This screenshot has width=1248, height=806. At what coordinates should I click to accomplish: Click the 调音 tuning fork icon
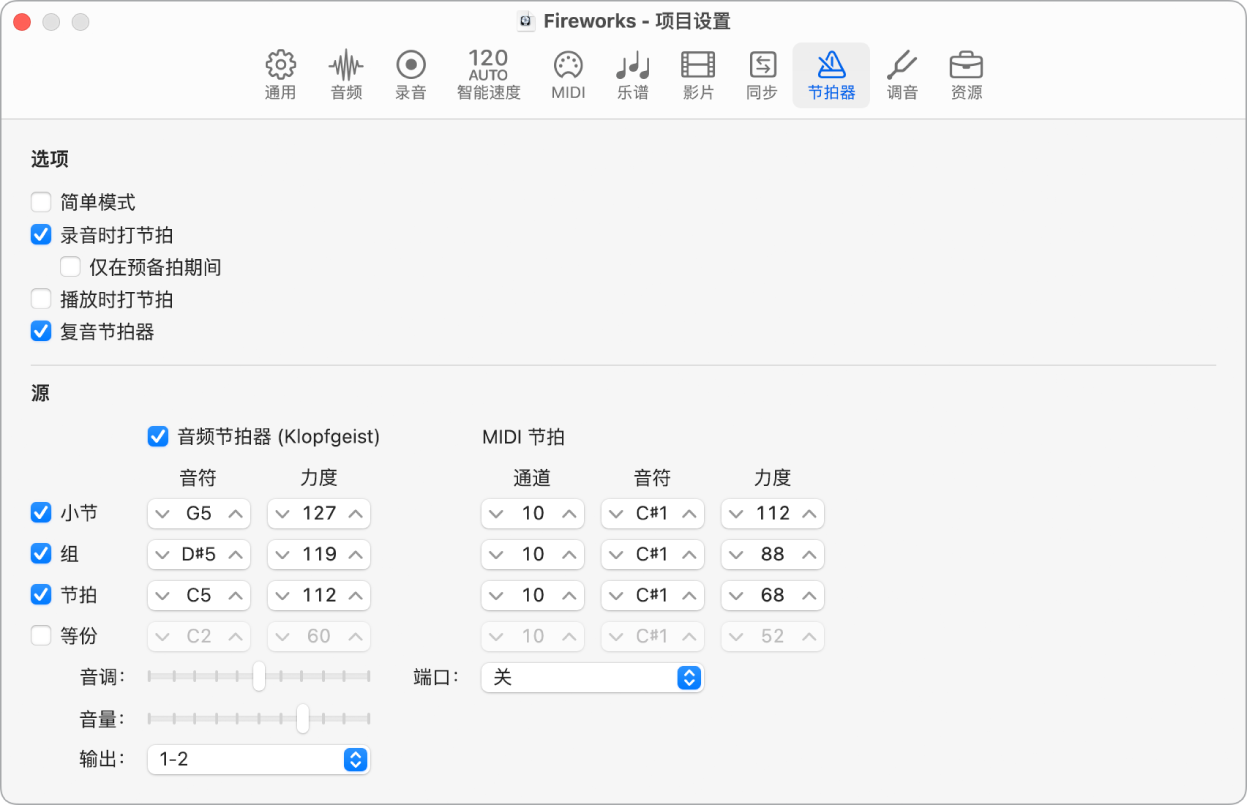click(x=902, y=66)
